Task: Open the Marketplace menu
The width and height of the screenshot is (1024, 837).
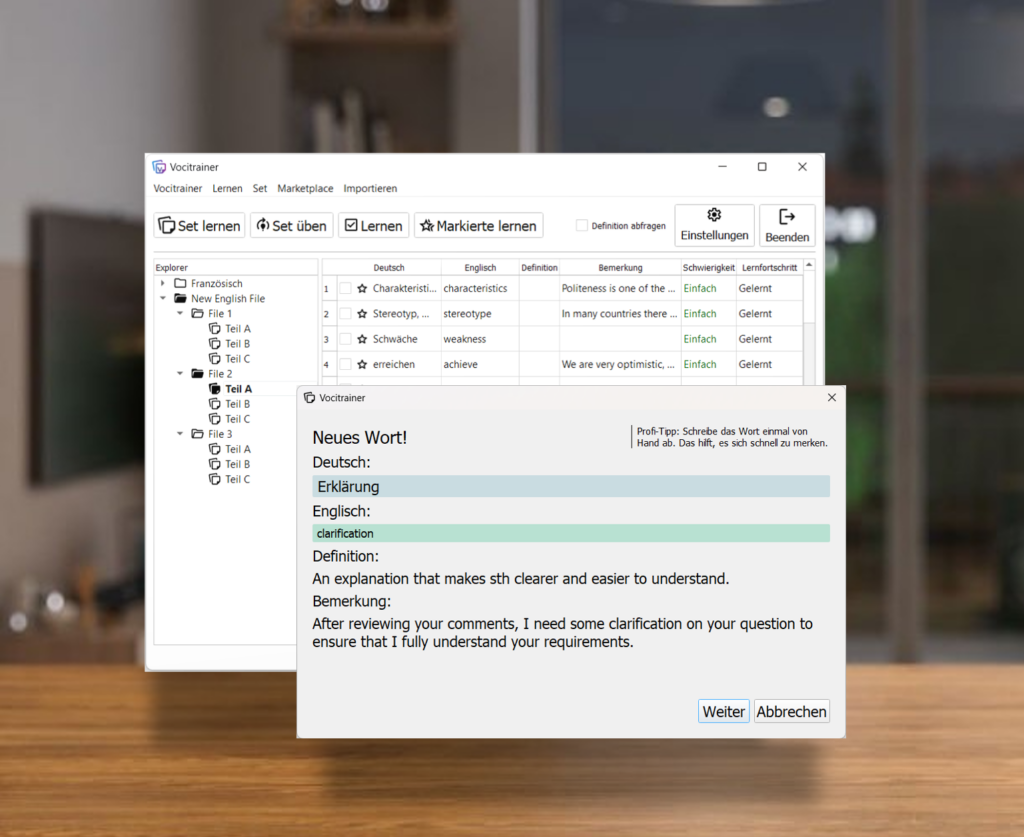Action: [x=305, y=188]
